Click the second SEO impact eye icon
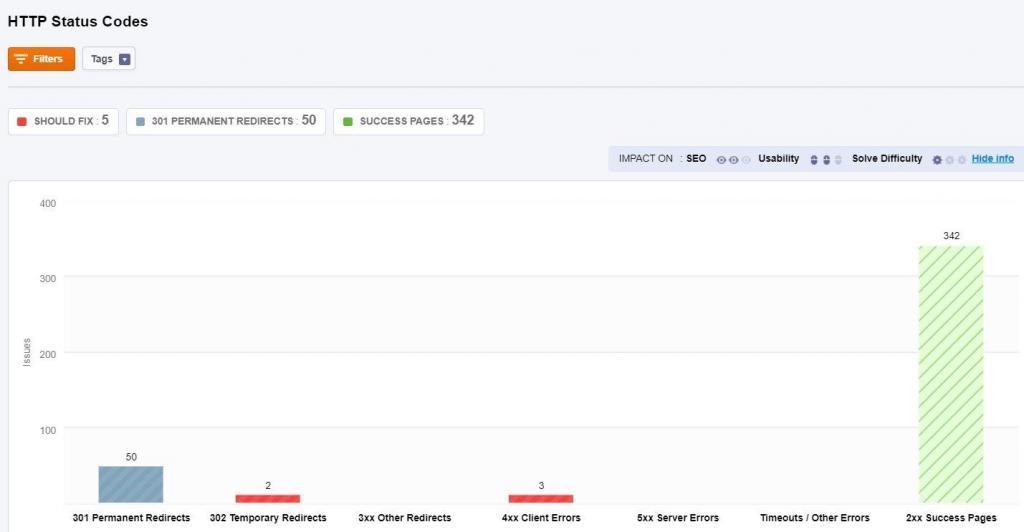The height and width of the screenshot is (532, 1024). (733, 160)
